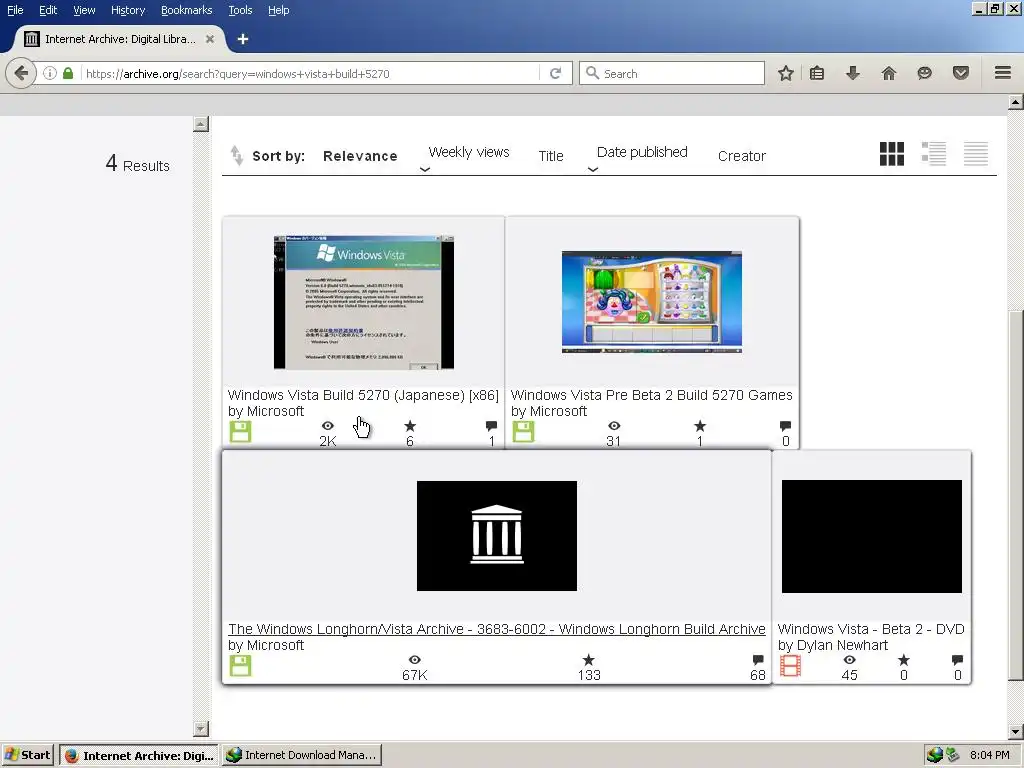Click the Internet Archive logo thumbnail
Viewport: 1024px width, 768px height.
click(497, 536)
